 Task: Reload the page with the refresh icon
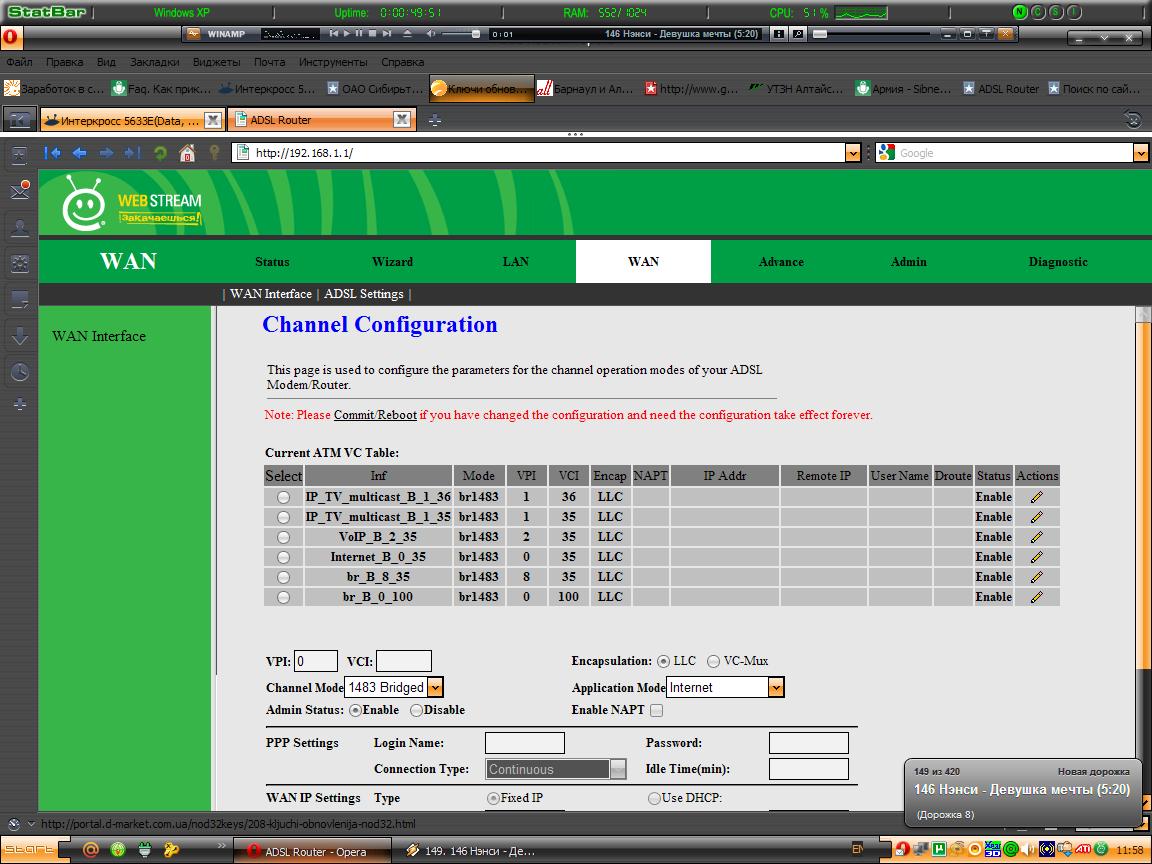[x=160, y=153]
